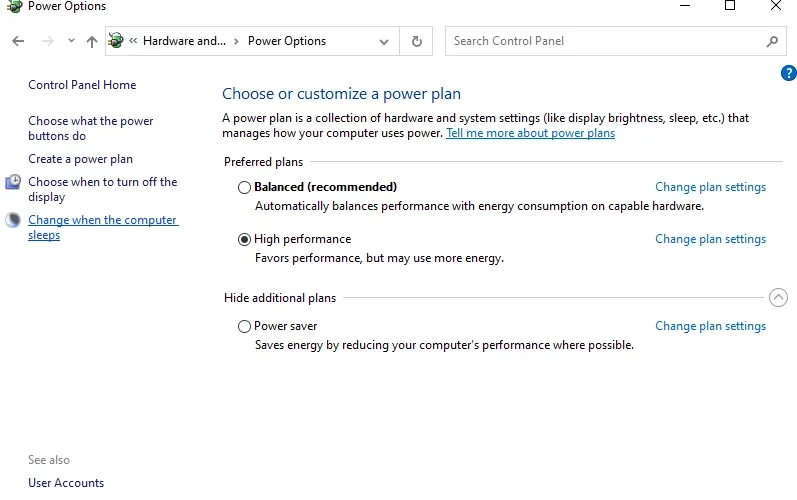Select the High performance radio button

pos(244,239)
